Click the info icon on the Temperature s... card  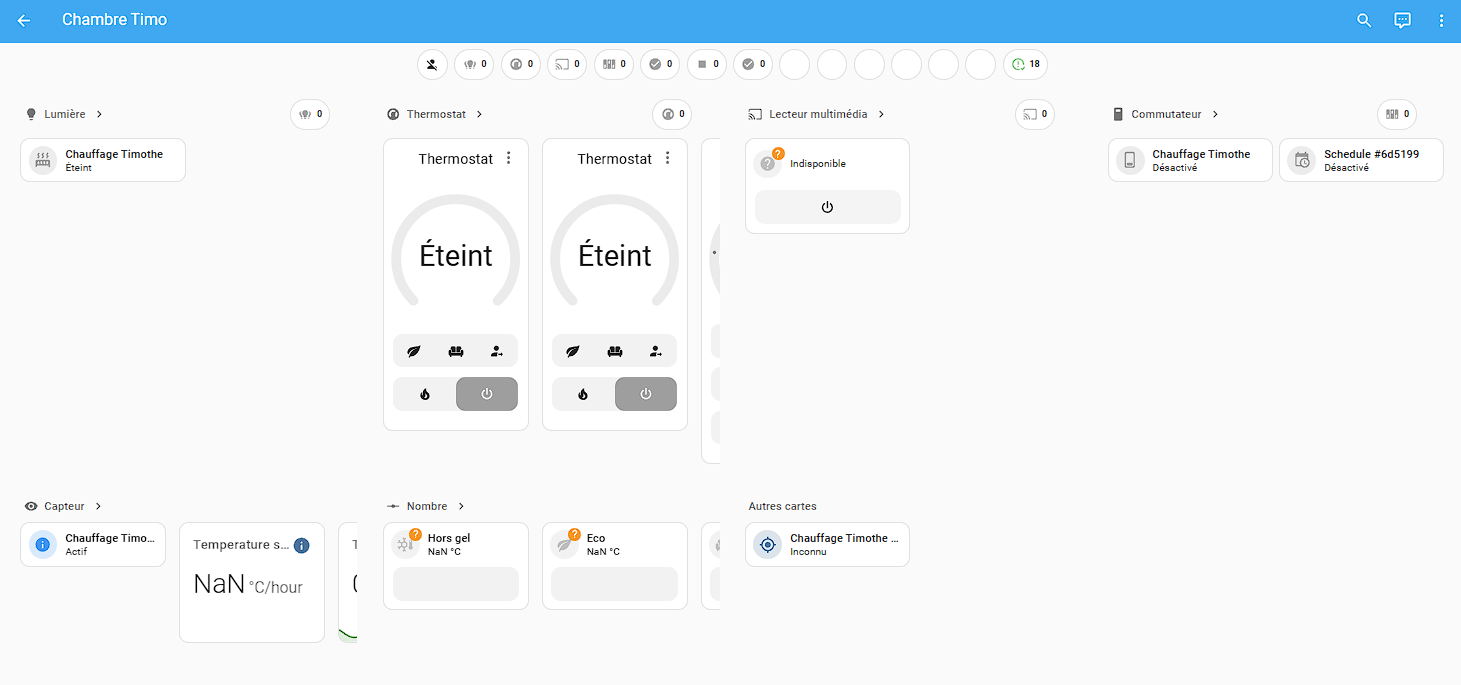[x=302, y=545]
